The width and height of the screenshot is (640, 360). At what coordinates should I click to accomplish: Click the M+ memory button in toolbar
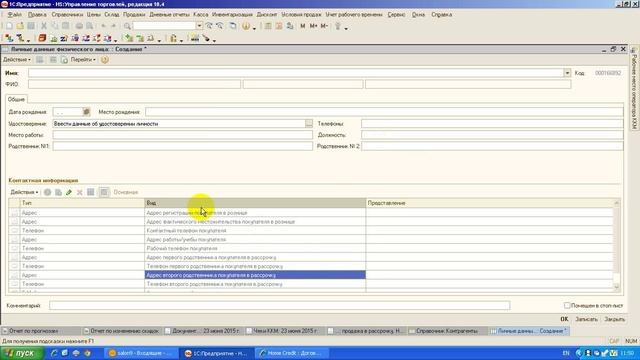(x=313, y=26)
